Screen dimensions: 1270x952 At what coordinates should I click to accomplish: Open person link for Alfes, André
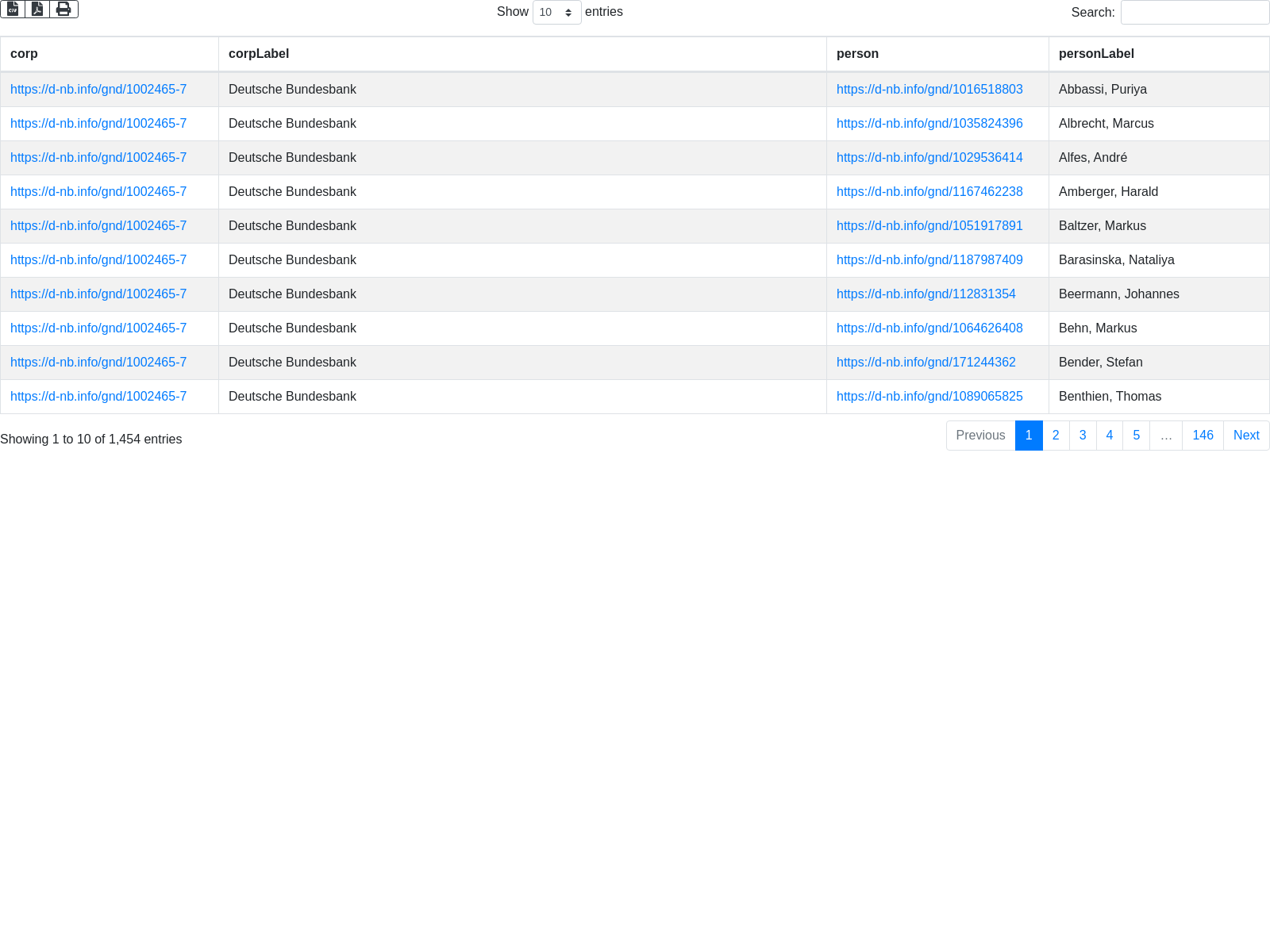(929, 158)
